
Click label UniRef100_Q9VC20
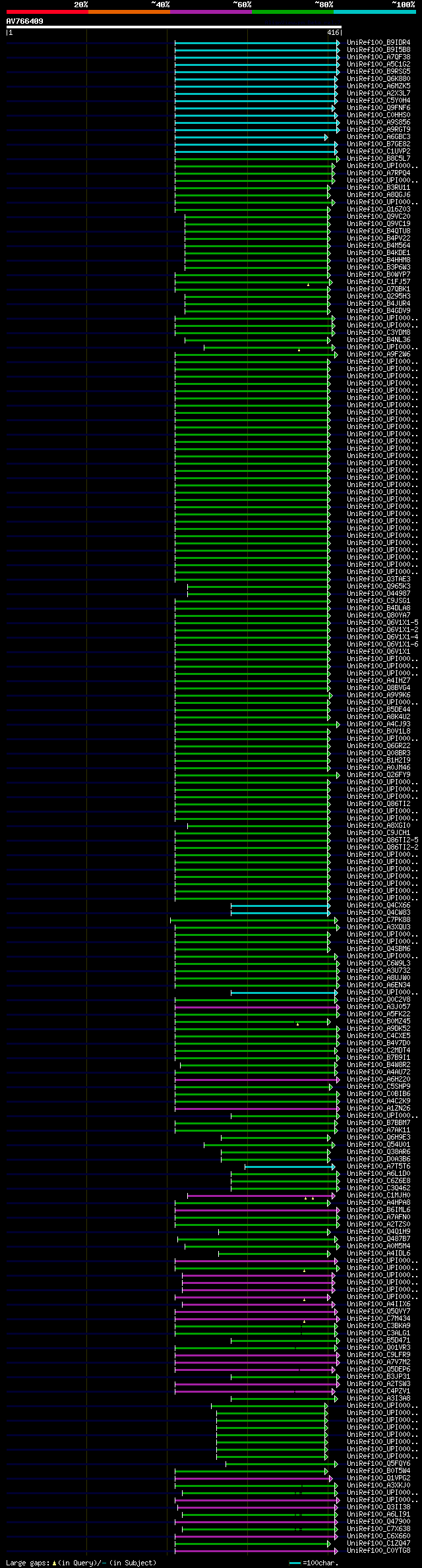(378, 217)
